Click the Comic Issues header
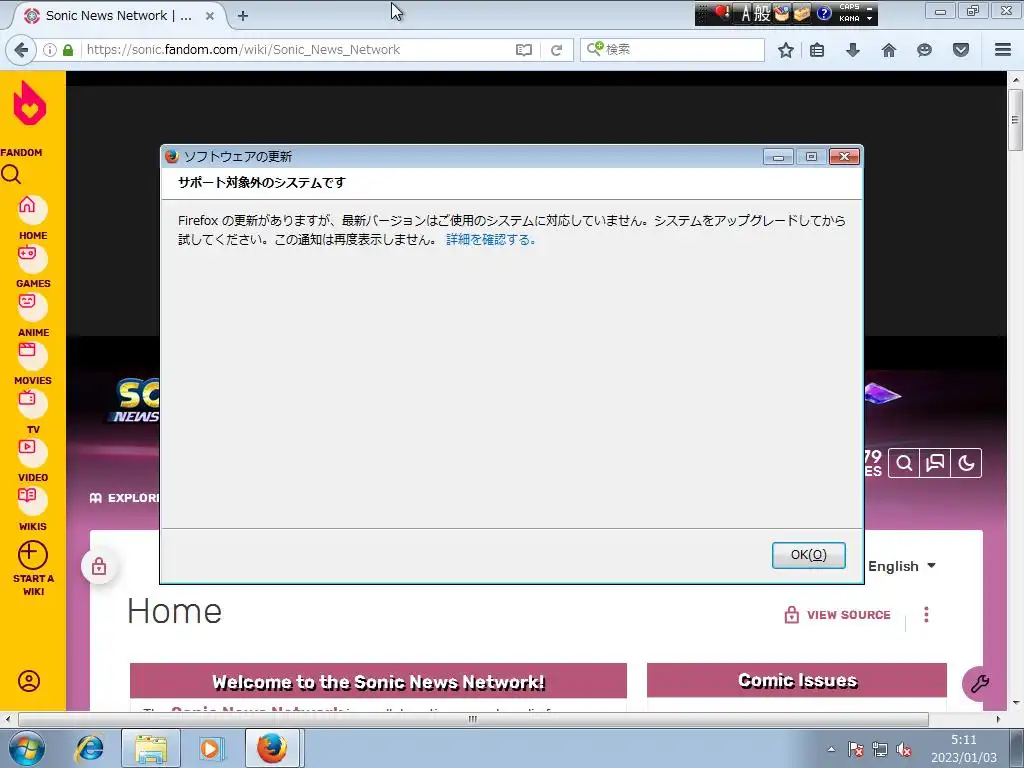This screenshot has width=1024, height=768. 797,680
